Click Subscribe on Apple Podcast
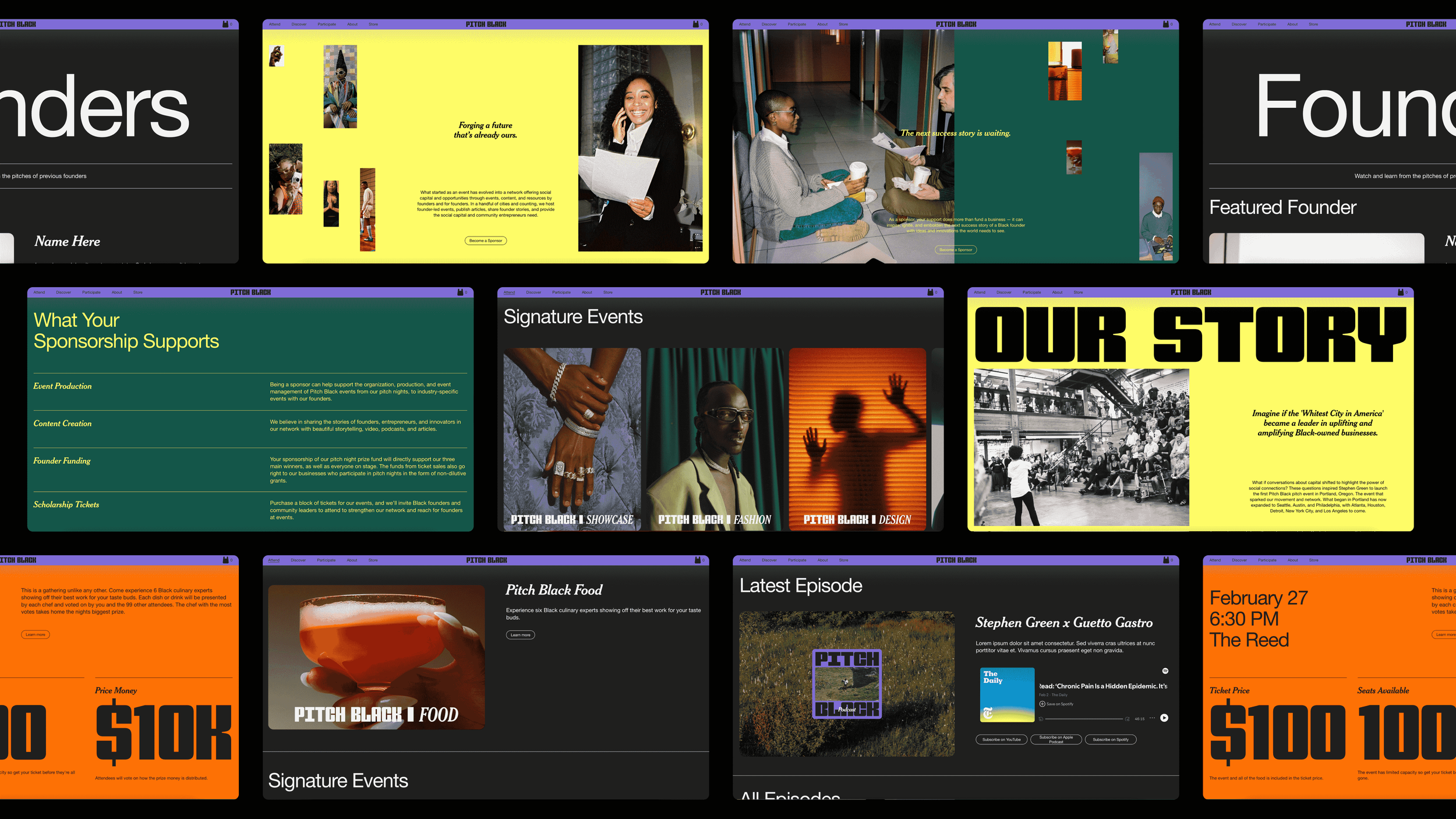 coord(1056,740)
